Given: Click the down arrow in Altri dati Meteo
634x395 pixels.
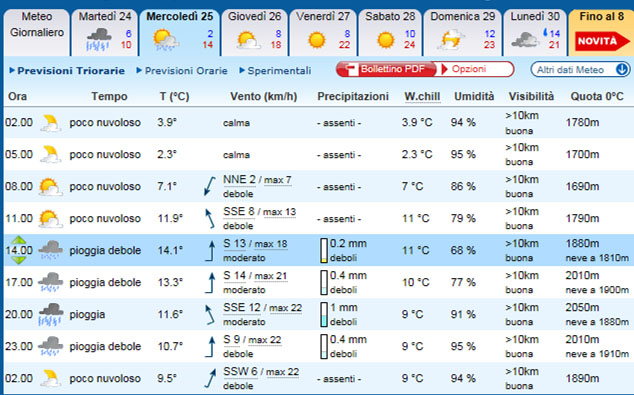Looking at the screenshot, I should (x=622, y=70).
